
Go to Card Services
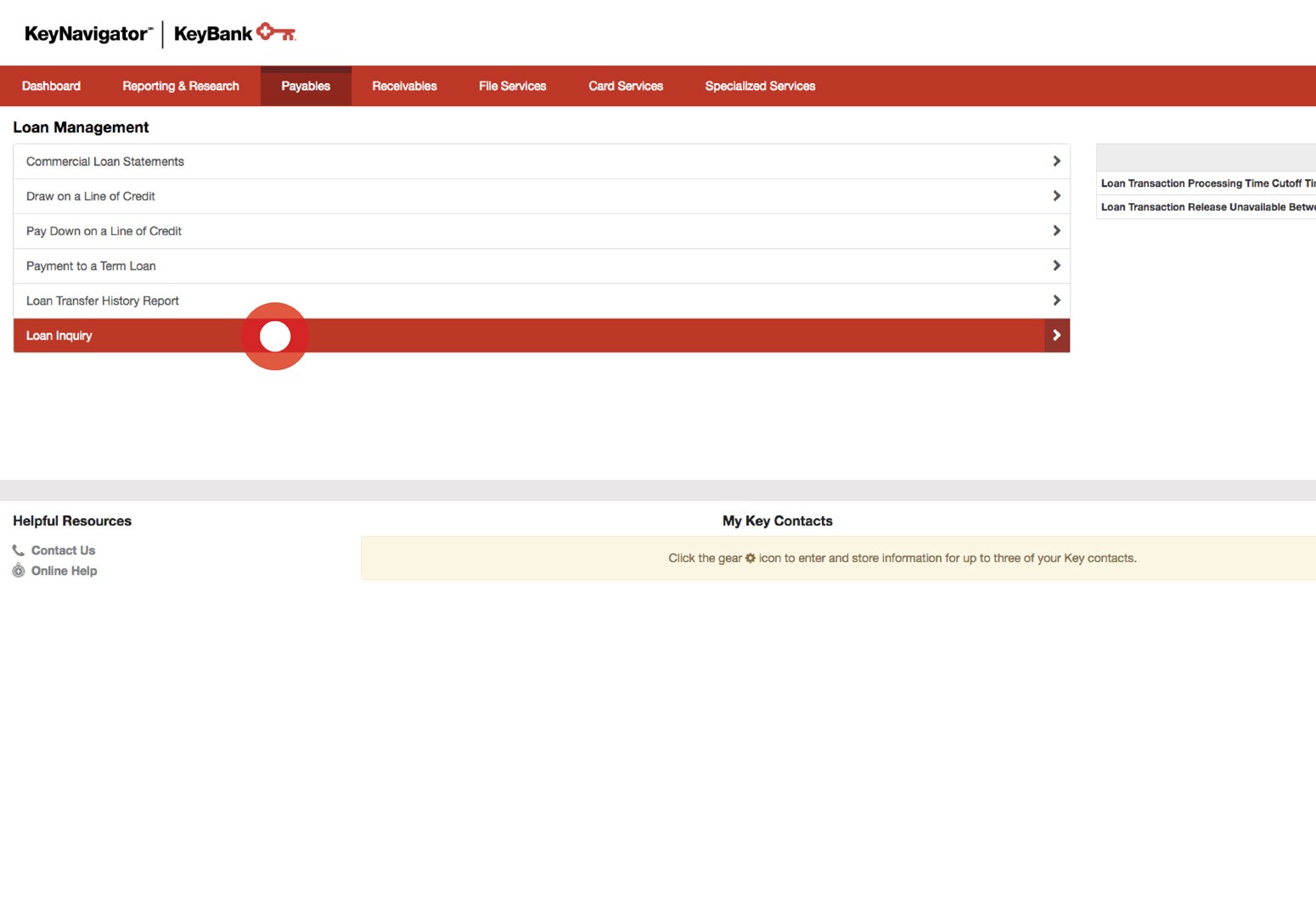coord(626,85)
